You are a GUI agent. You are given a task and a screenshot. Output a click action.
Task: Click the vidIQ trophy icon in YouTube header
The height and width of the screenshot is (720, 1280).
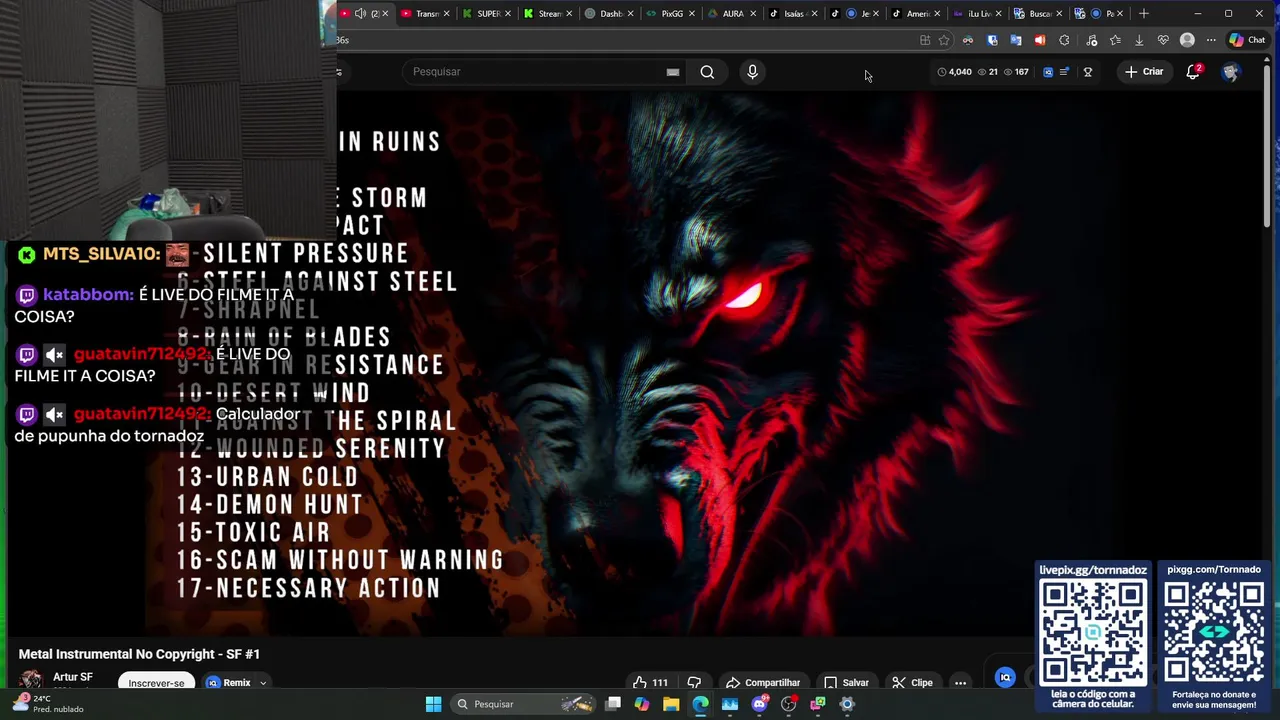coord(1088,72)
